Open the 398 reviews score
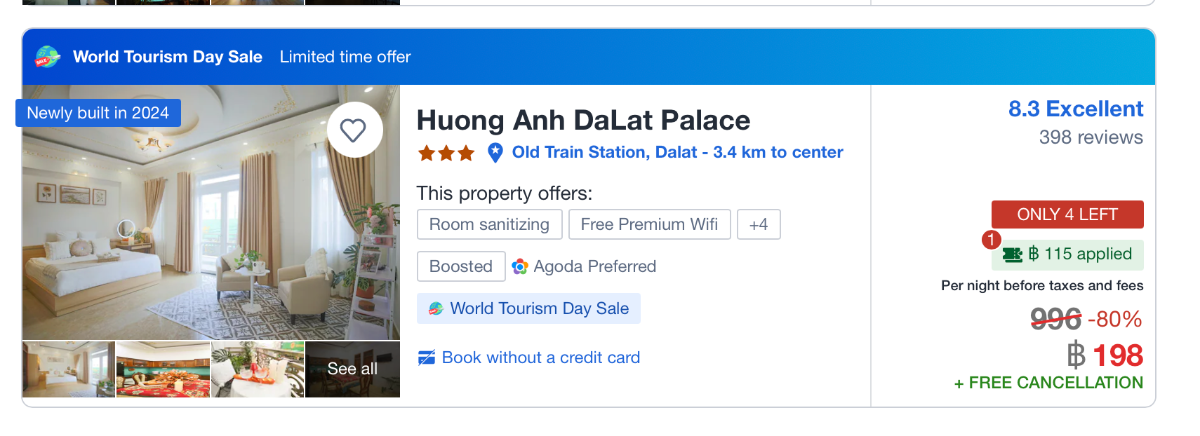 point(1090,137)
